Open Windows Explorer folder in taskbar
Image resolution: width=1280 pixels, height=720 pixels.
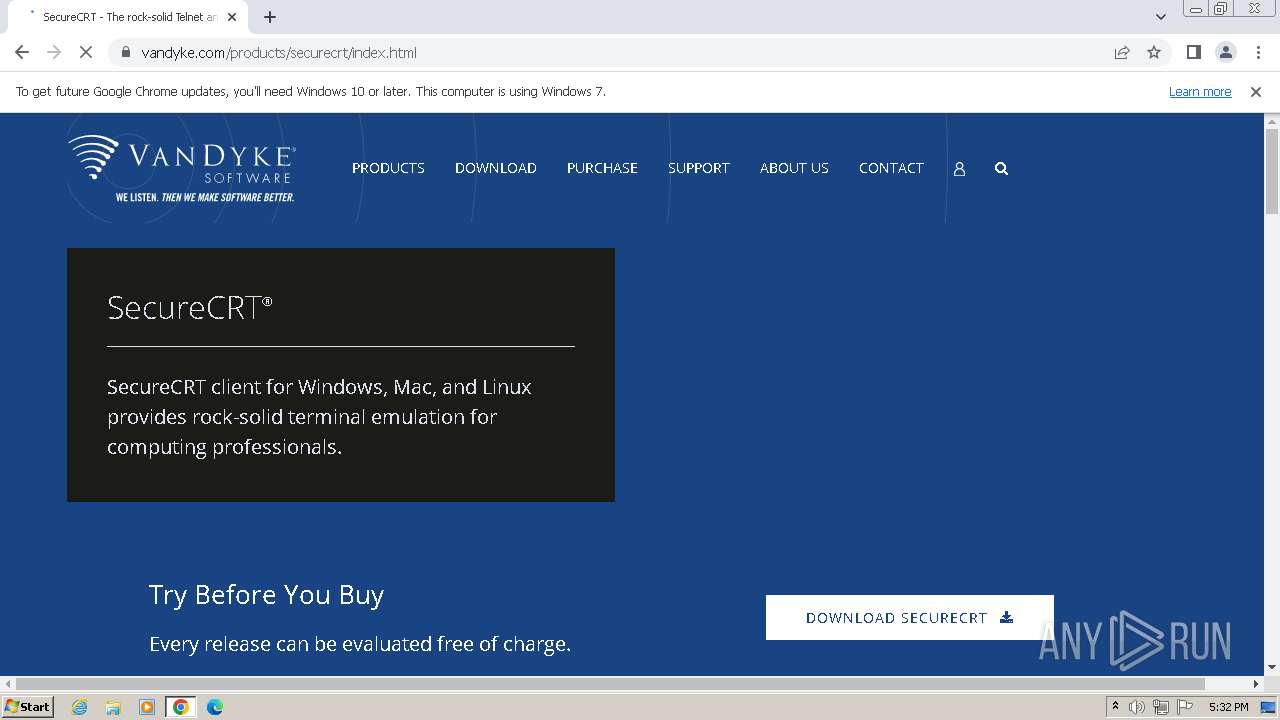(x=113, y=707)
